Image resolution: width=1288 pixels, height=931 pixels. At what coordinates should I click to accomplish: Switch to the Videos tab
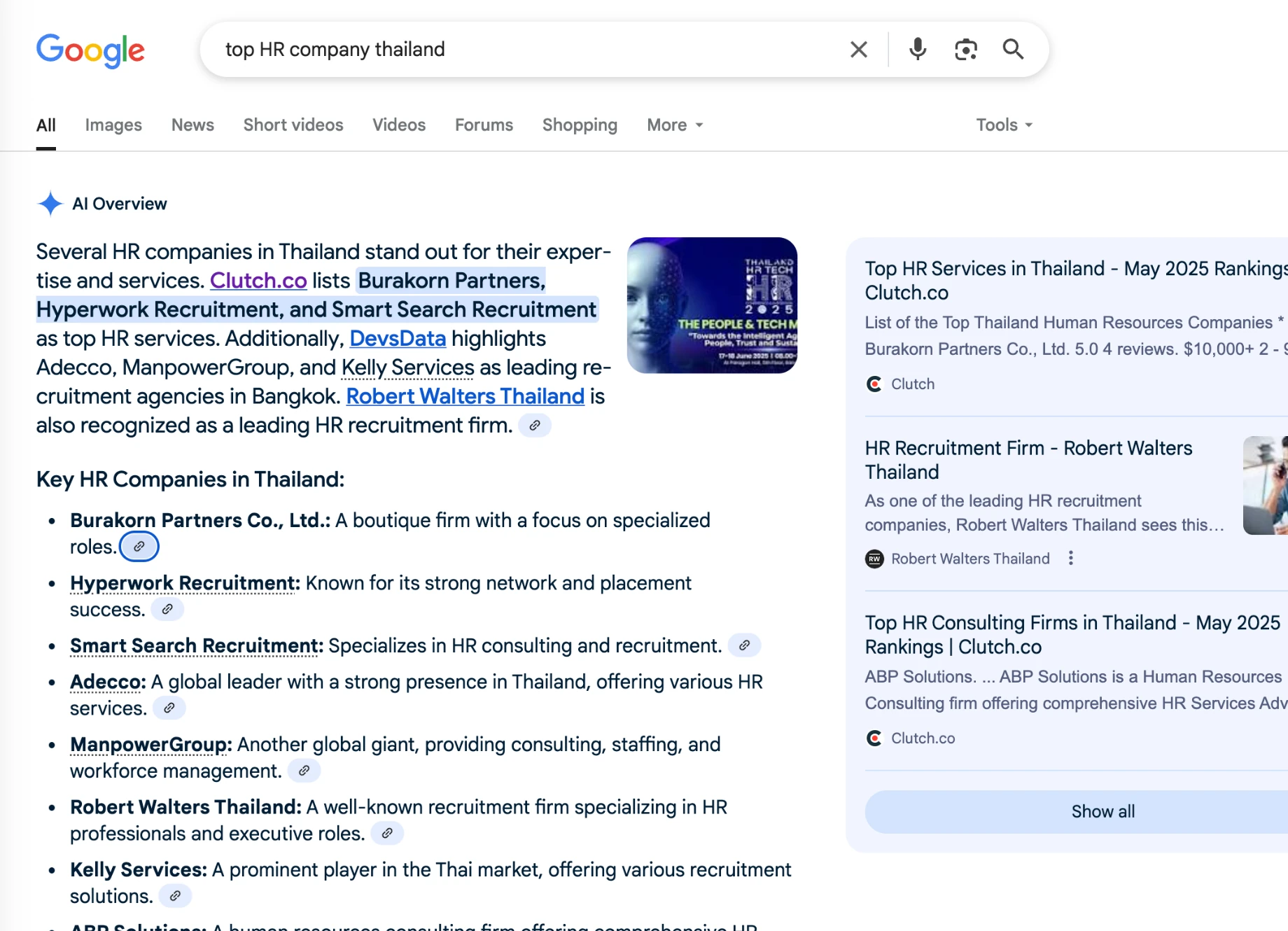pyautogui.click(x=399, y=125)
